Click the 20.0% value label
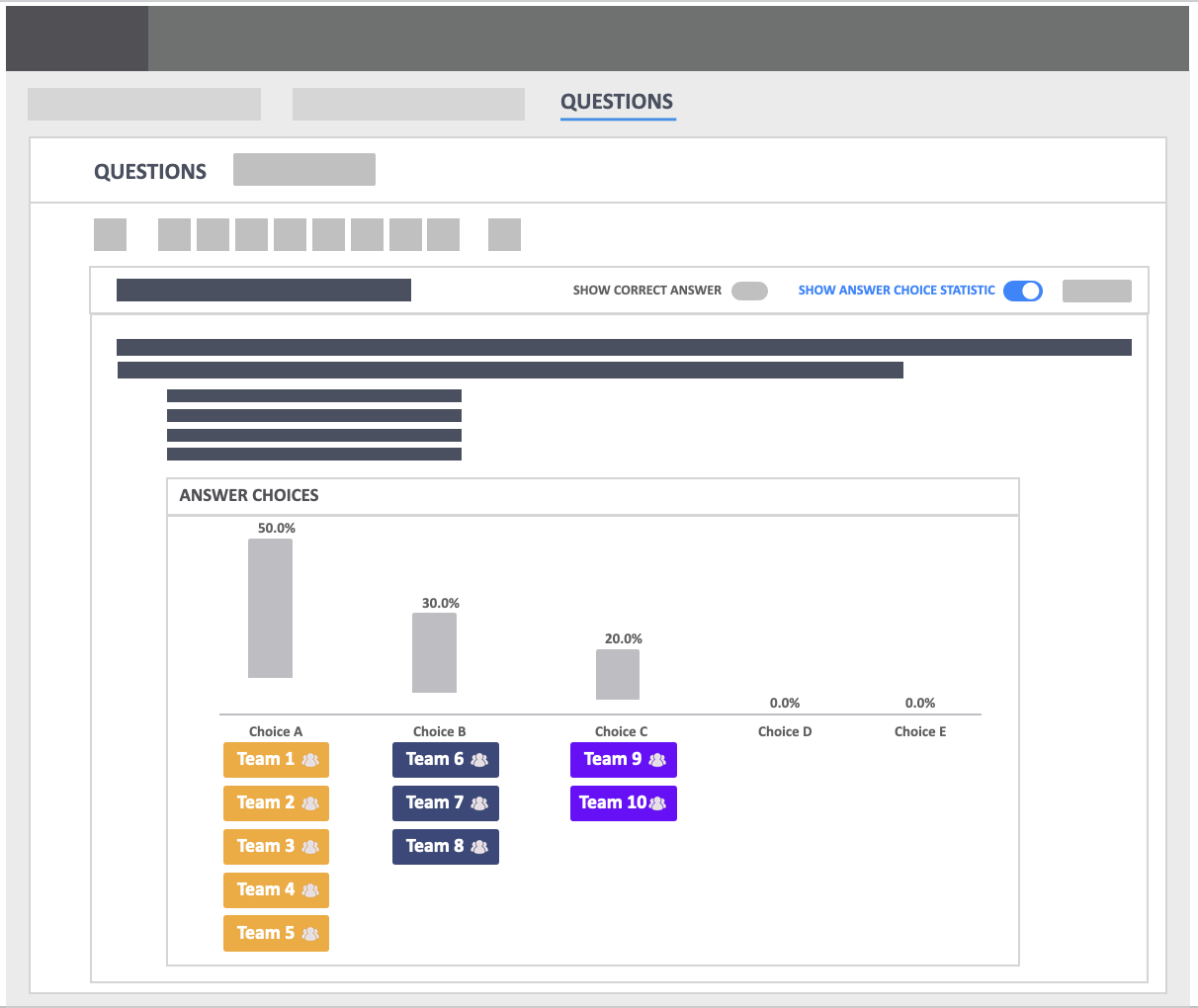This screenshot has height=1008, width=1198. pos(624,639)
